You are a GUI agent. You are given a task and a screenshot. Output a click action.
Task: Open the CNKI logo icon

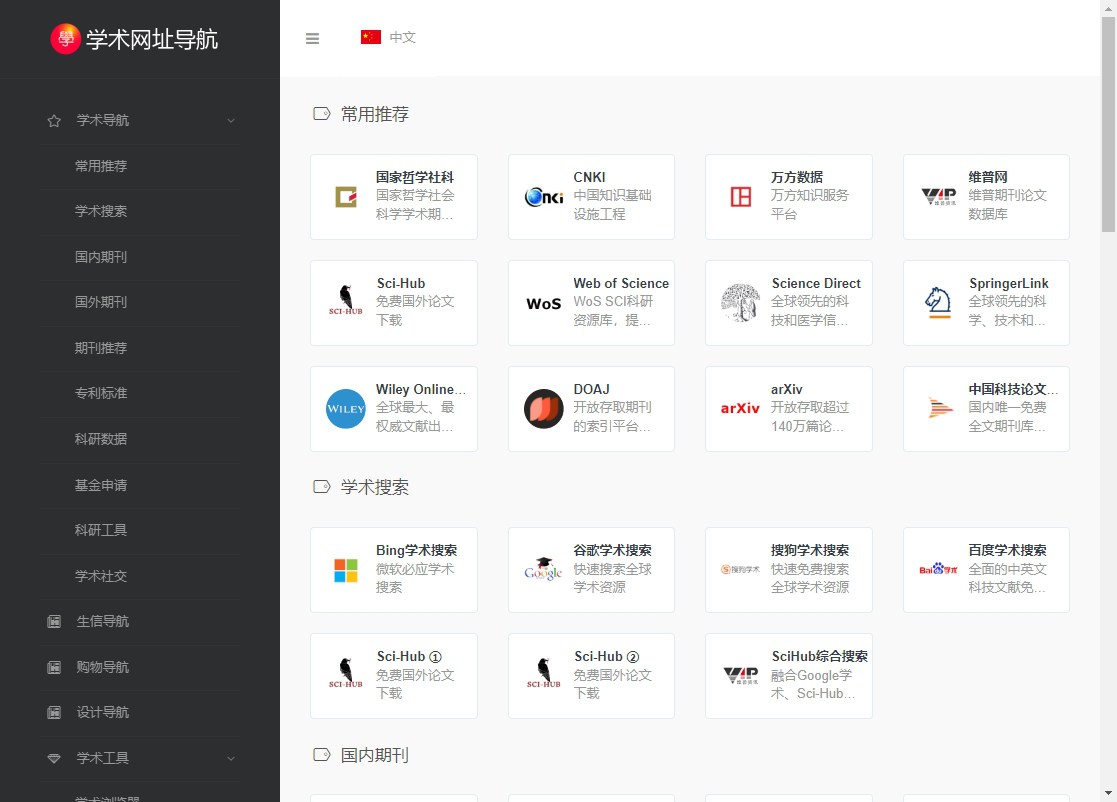(x=544, y=197)
